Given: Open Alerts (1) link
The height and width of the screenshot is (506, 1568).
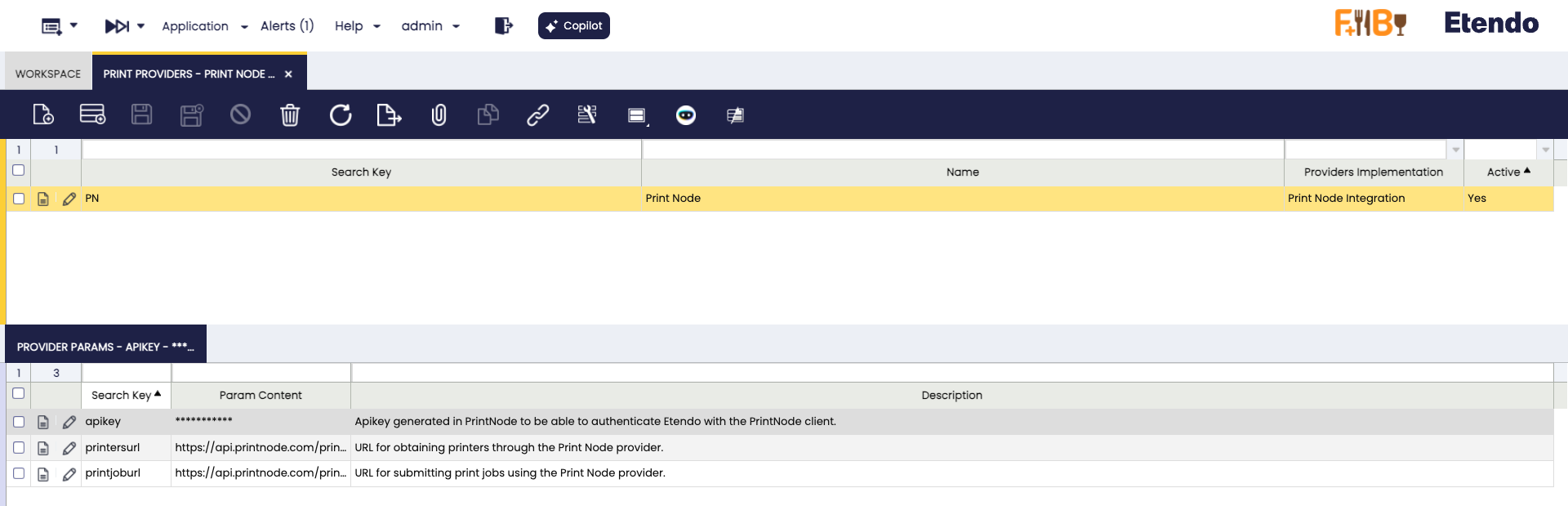Looking at the screenshot, I should 287,26.
